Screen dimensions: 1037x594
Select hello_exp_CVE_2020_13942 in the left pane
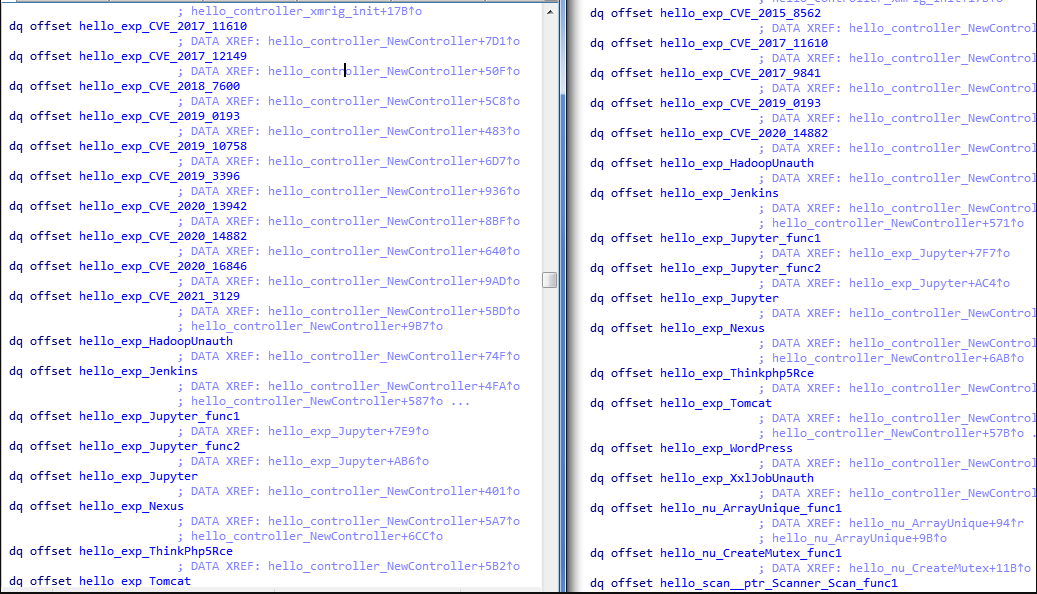click(163, 206)
